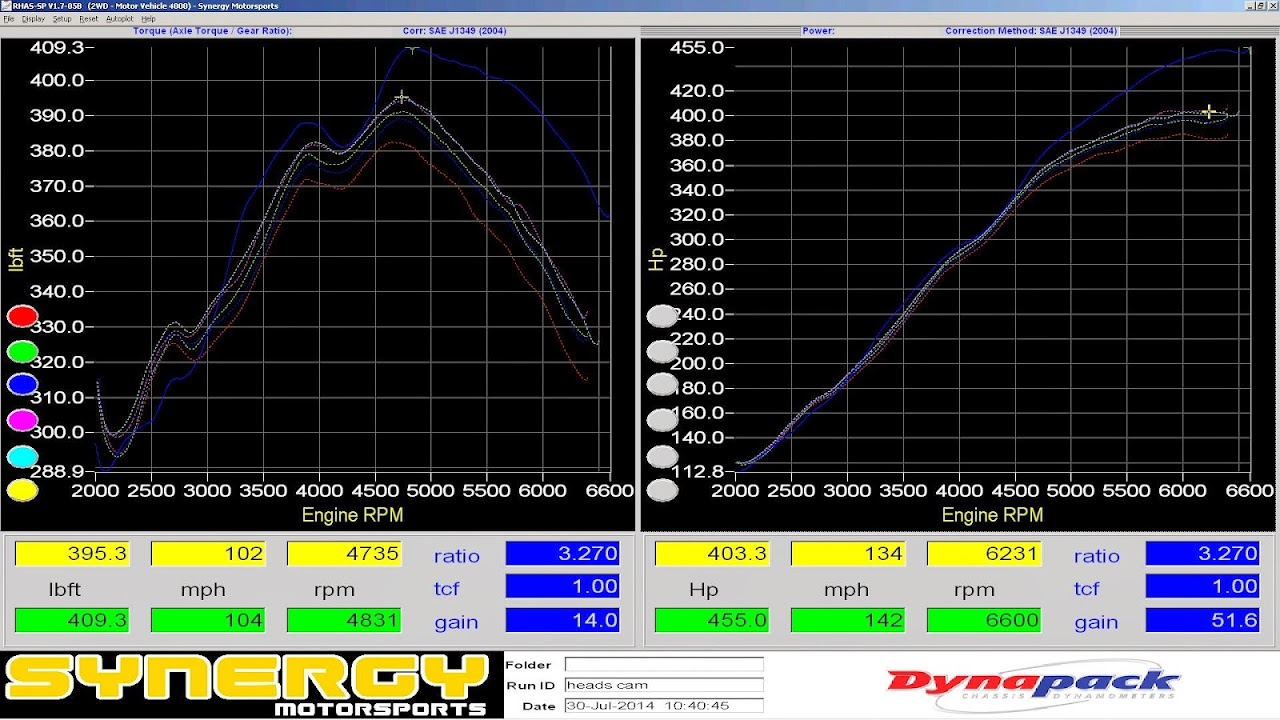Screen dimensions: 1280x720
Task: Click the fourth gray run button in power graph
Action: (662, 421)
